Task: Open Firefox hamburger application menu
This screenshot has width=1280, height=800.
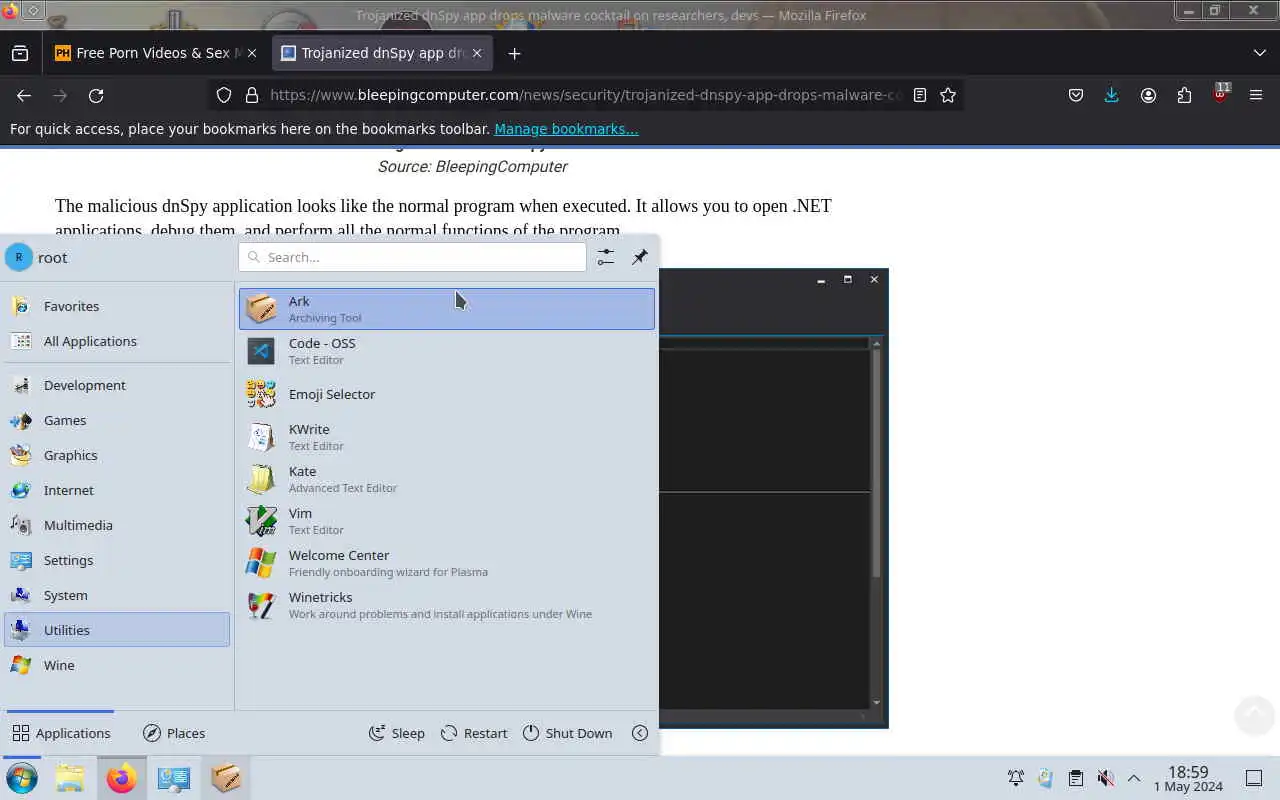Action: click(x=1256, y=95)
